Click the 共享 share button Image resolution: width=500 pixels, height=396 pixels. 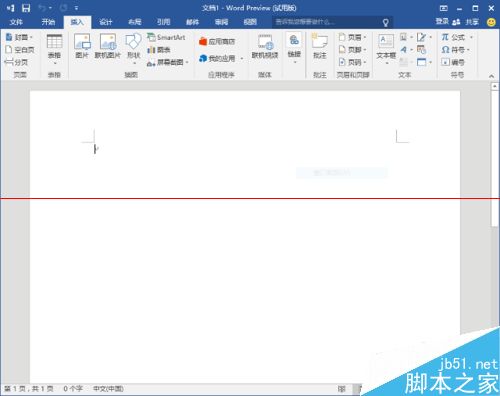click(x=466, y=22)
